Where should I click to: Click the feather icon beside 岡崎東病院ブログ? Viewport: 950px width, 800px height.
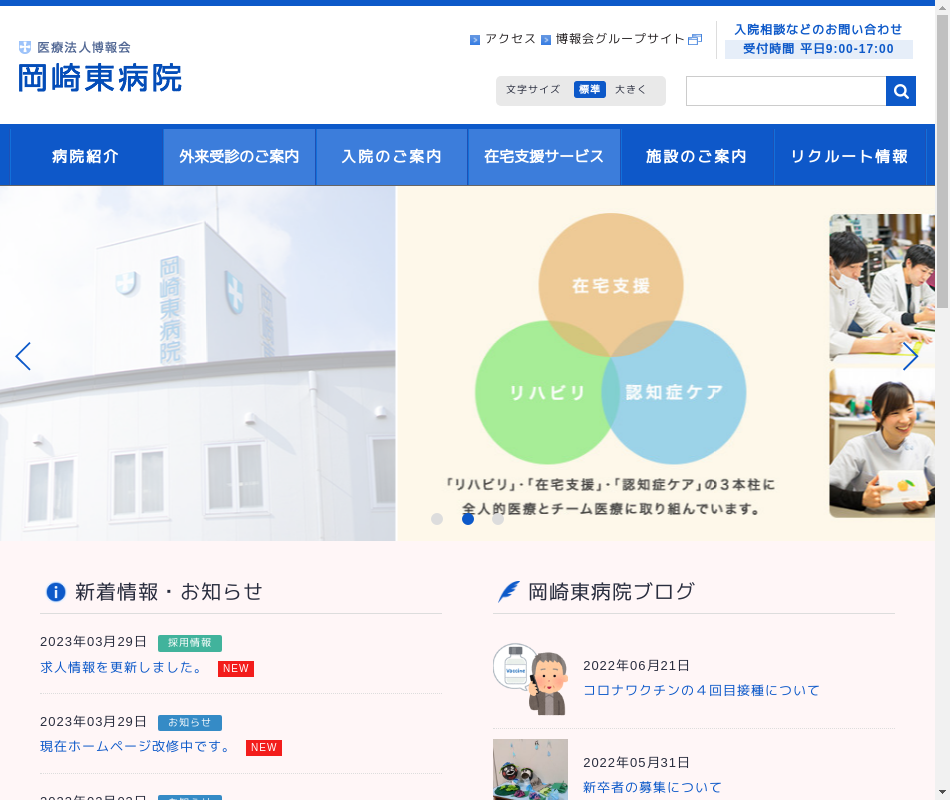509,592
